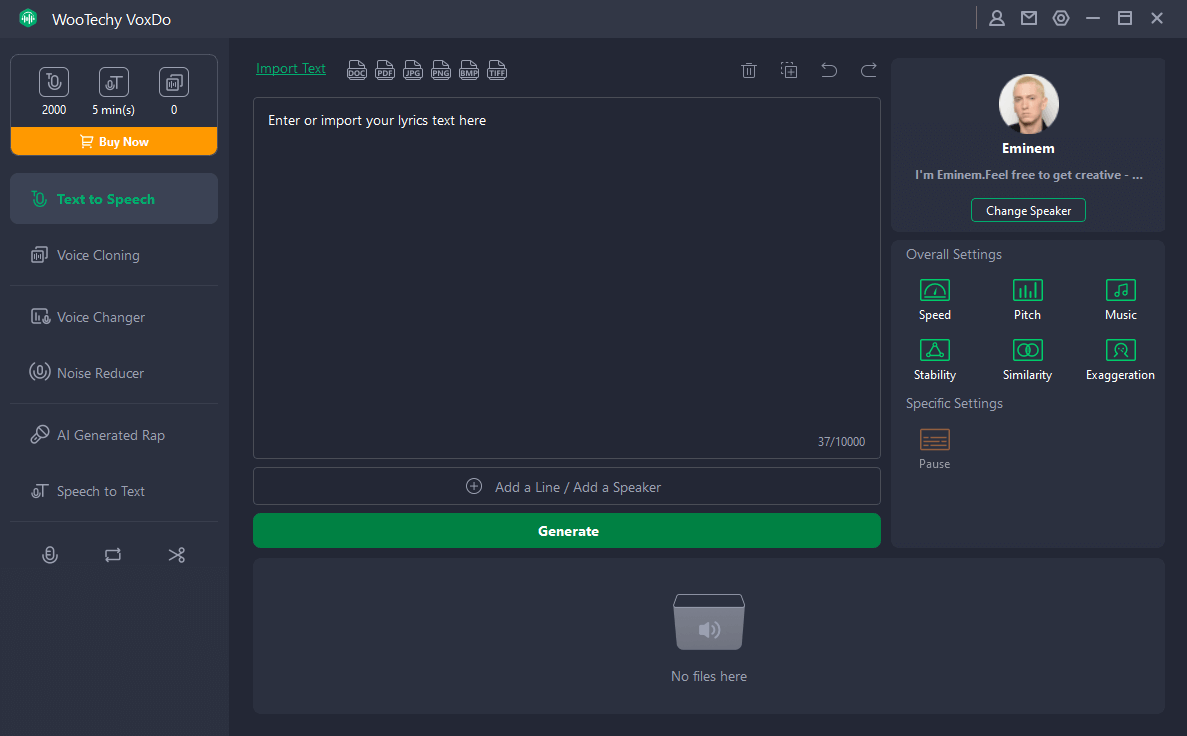
Task: Switch to Voice Cloning
Action: point(98,255)
